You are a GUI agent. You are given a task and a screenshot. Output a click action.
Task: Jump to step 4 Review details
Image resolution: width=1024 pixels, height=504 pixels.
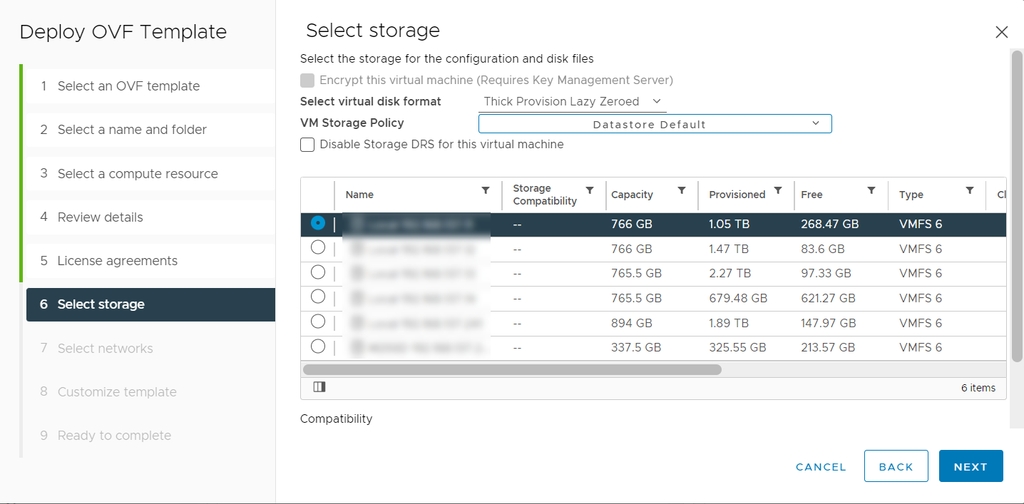click(x=100, y=217)
